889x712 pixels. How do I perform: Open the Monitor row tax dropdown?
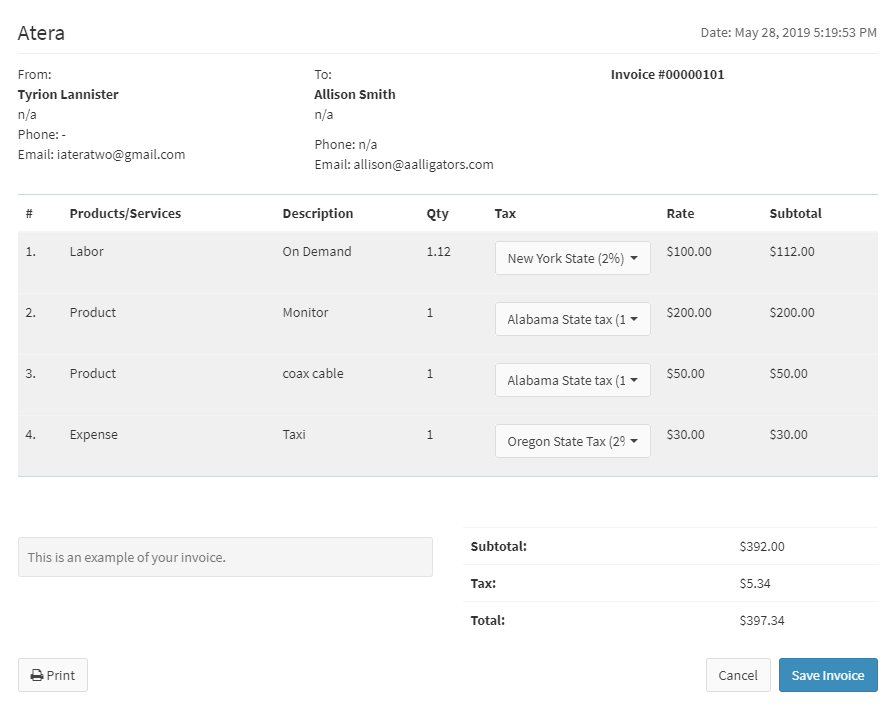(x=573, y=319)
